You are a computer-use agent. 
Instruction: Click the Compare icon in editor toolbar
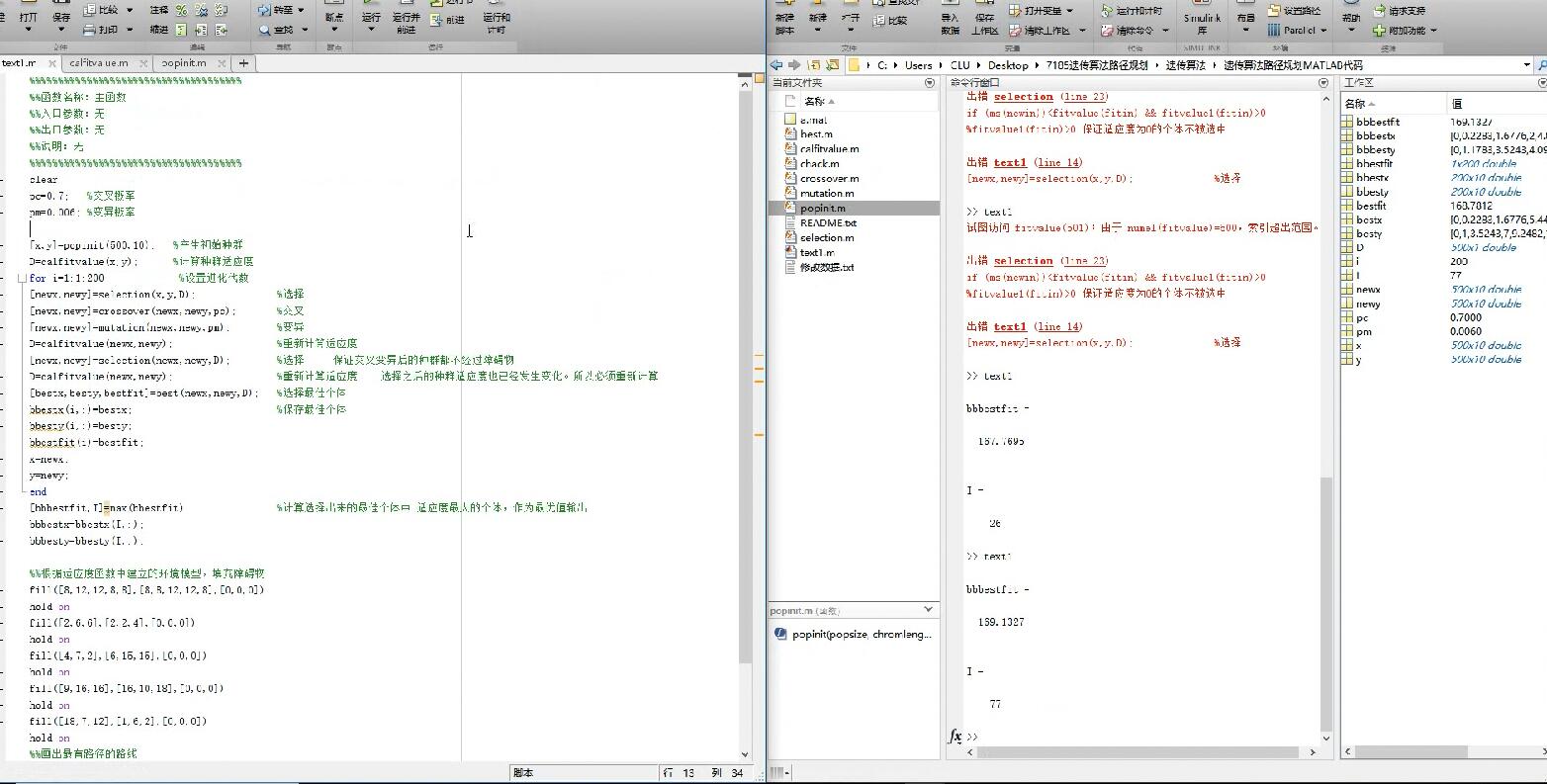click(x=89, y=10)
